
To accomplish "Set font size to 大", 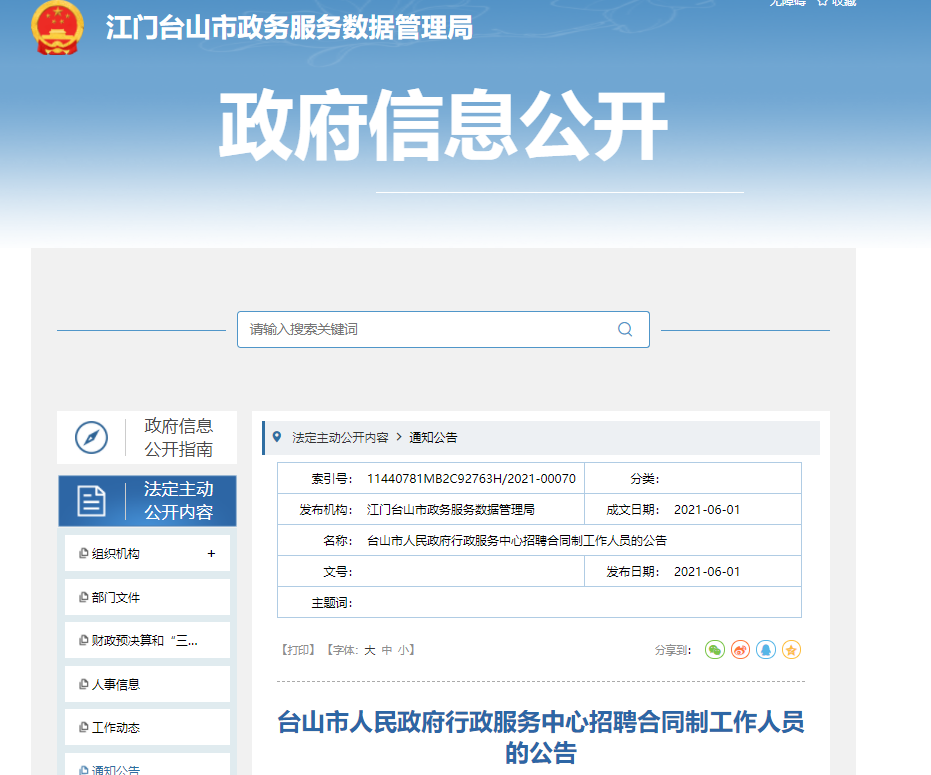I will coord(369,650).
